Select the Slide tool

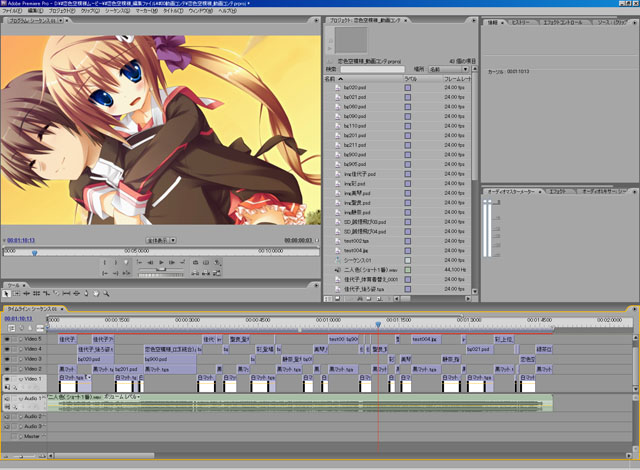(76, 293)
